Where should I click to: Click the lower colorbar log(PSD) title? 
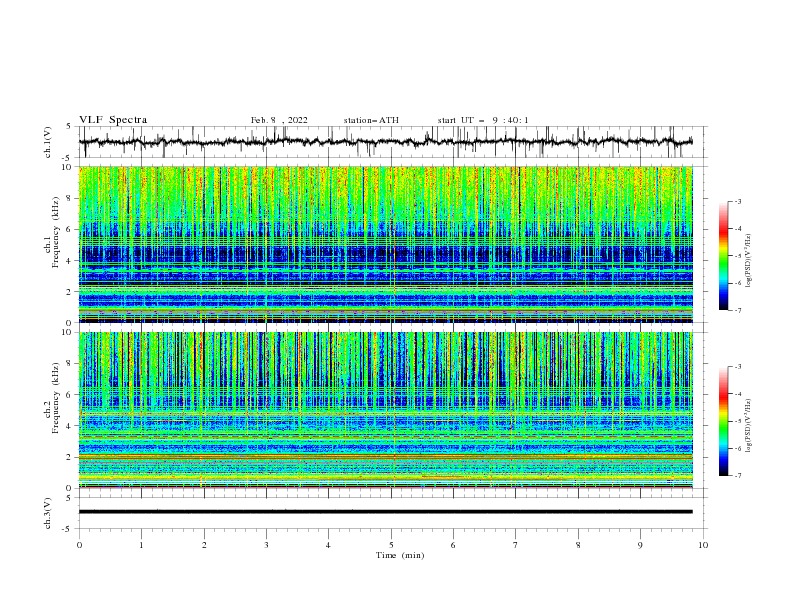click(x=749, y=426)
